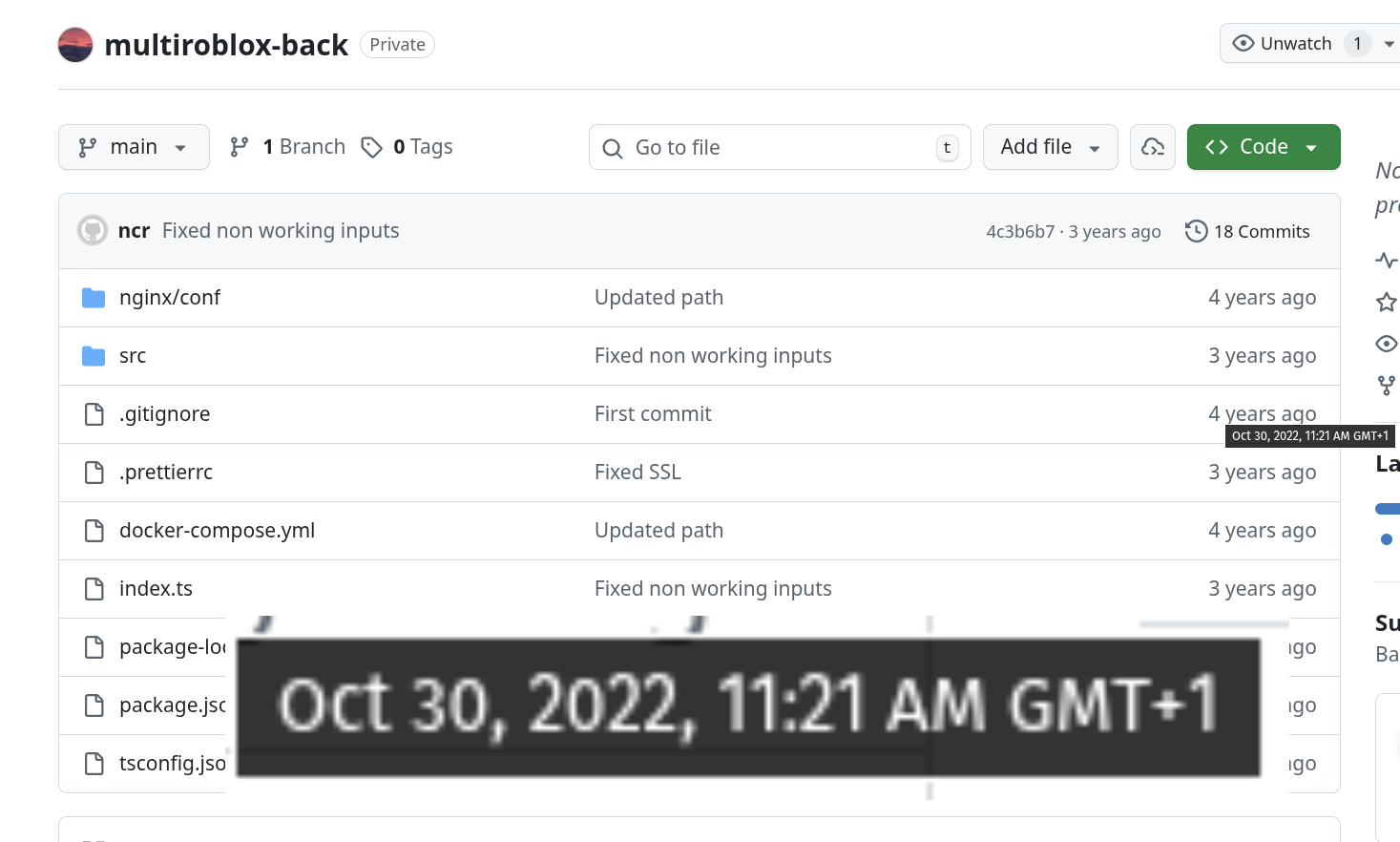Click the ncr committer avatar
This screenshot has width=1400, height=842.
tap(93, 231)
